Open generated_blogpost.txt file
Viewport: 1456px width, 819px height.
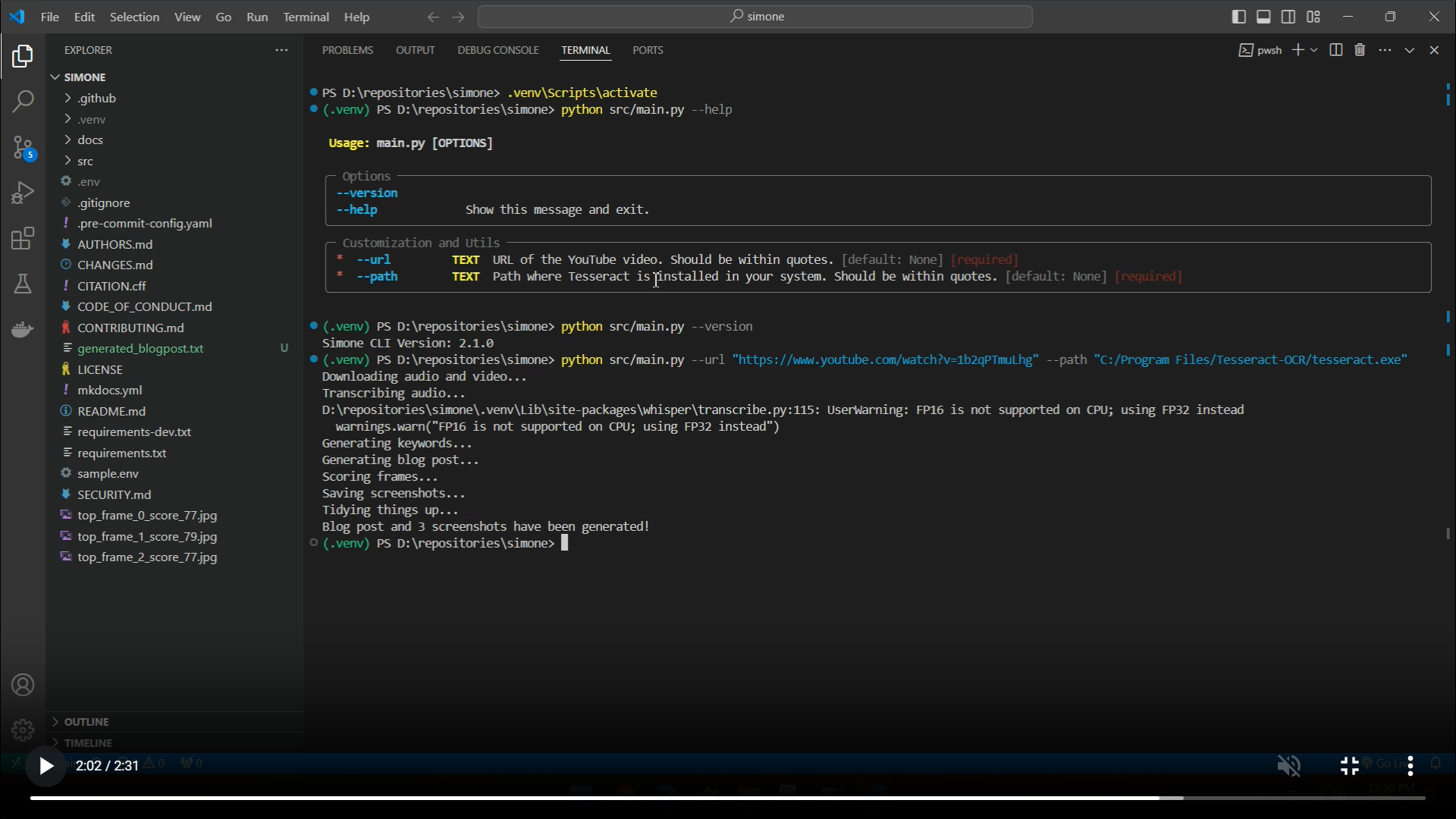point(140,348)
